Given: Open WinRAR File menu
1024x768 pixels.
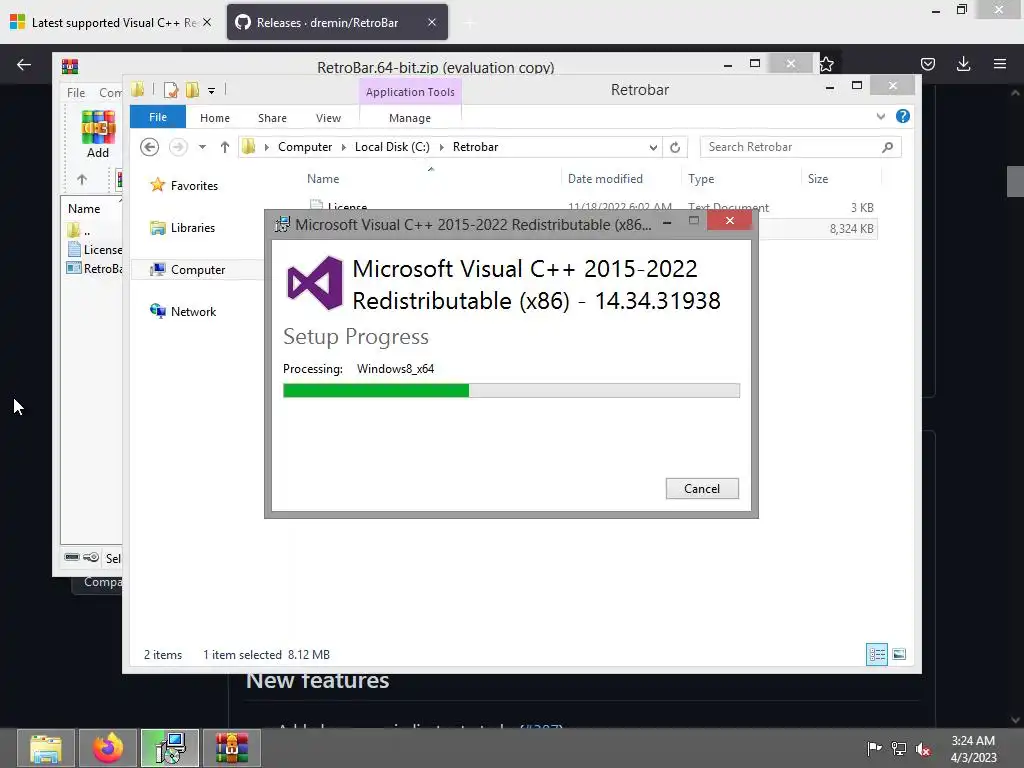Looking at the screenshot, I should pos(76,93).
